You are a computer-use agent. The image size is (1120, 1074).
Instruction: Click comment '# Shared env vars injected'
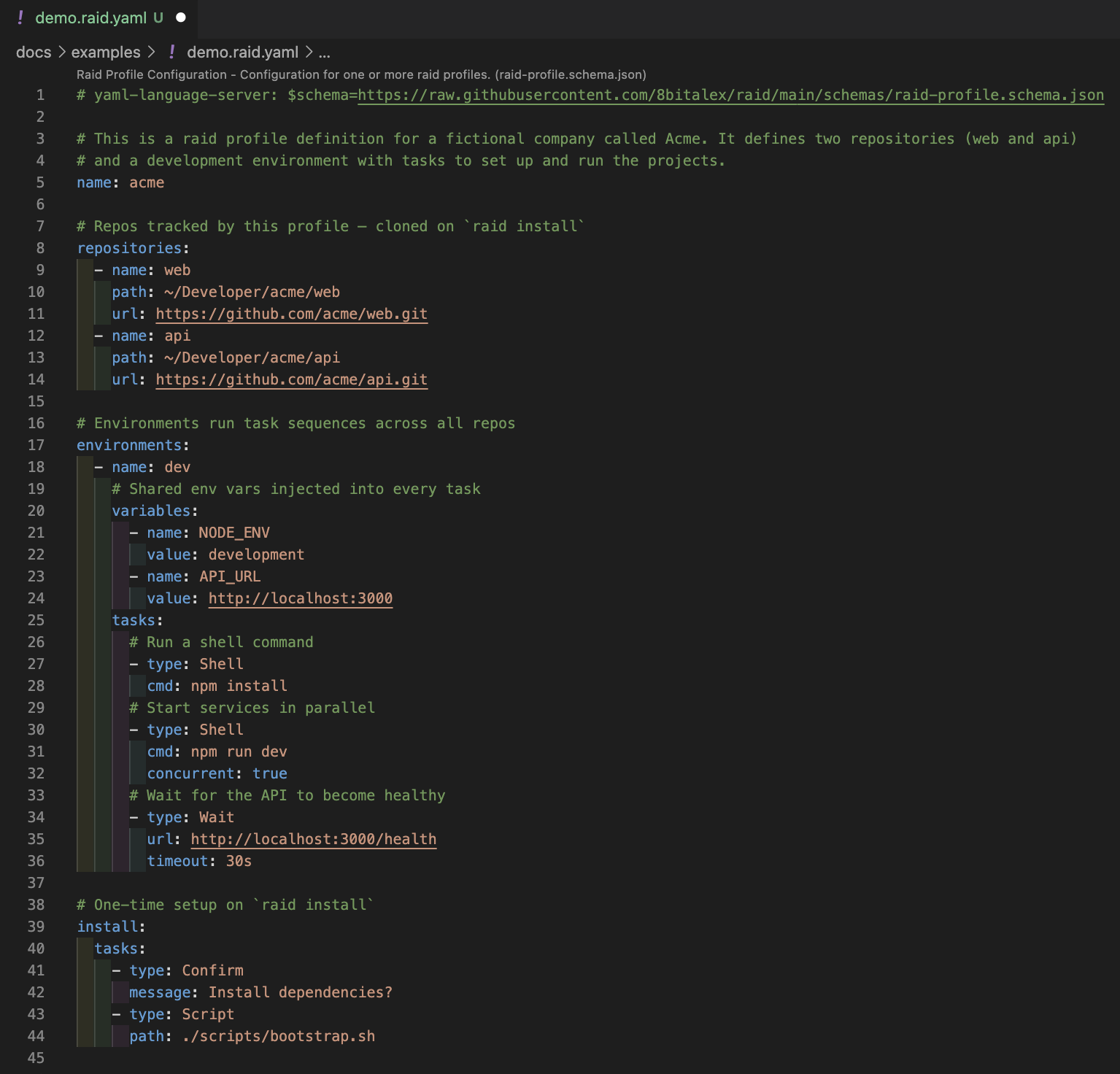click(x=296, y=490)
